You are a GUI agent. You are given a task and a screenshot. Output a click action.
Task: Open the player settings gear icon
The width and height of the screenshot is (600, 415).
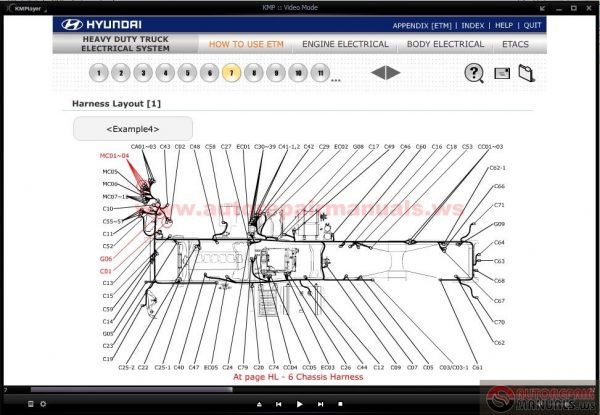click(x=43, y=404)
